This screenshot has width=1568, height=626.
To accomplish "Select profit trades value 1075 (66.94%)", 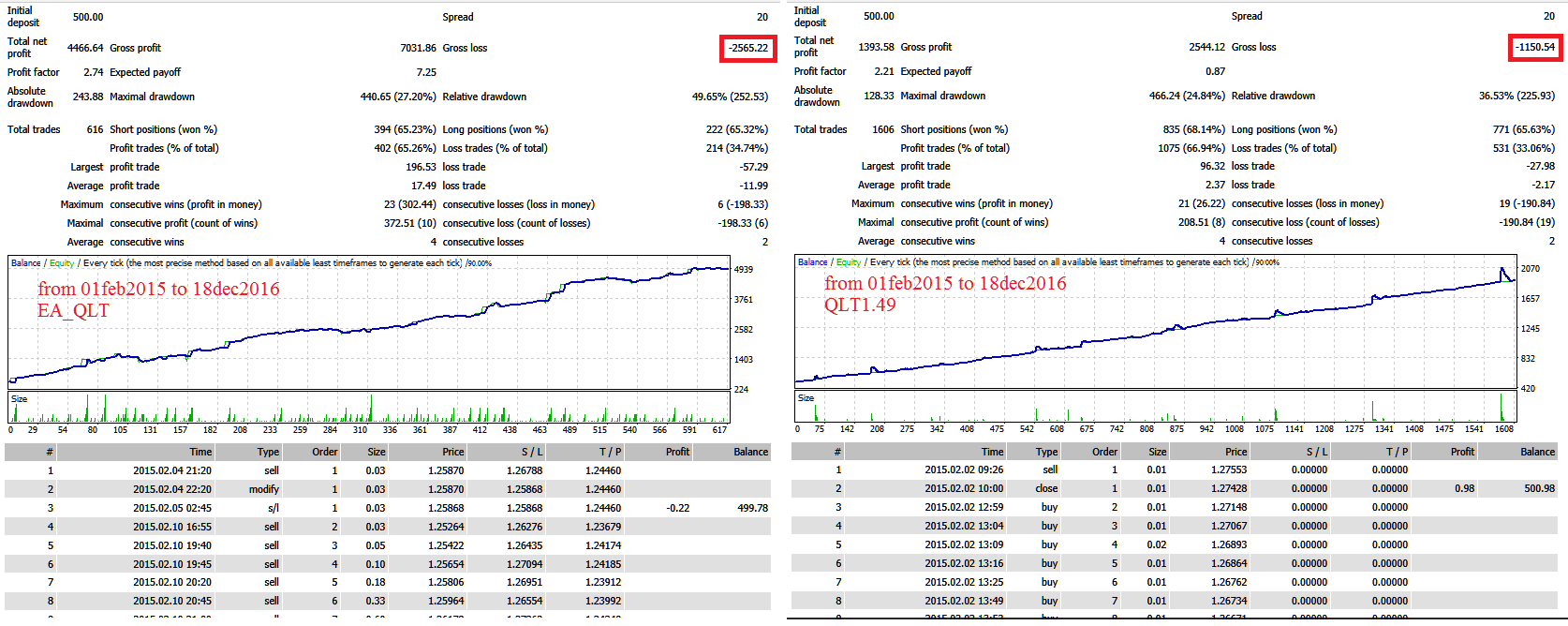I will coord(1191,148).
